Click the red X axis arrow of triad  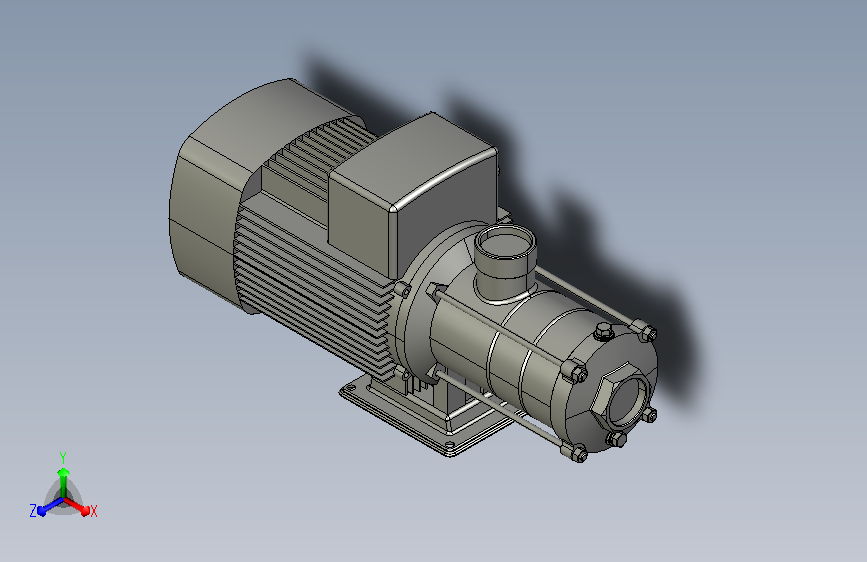click(77, 506)
